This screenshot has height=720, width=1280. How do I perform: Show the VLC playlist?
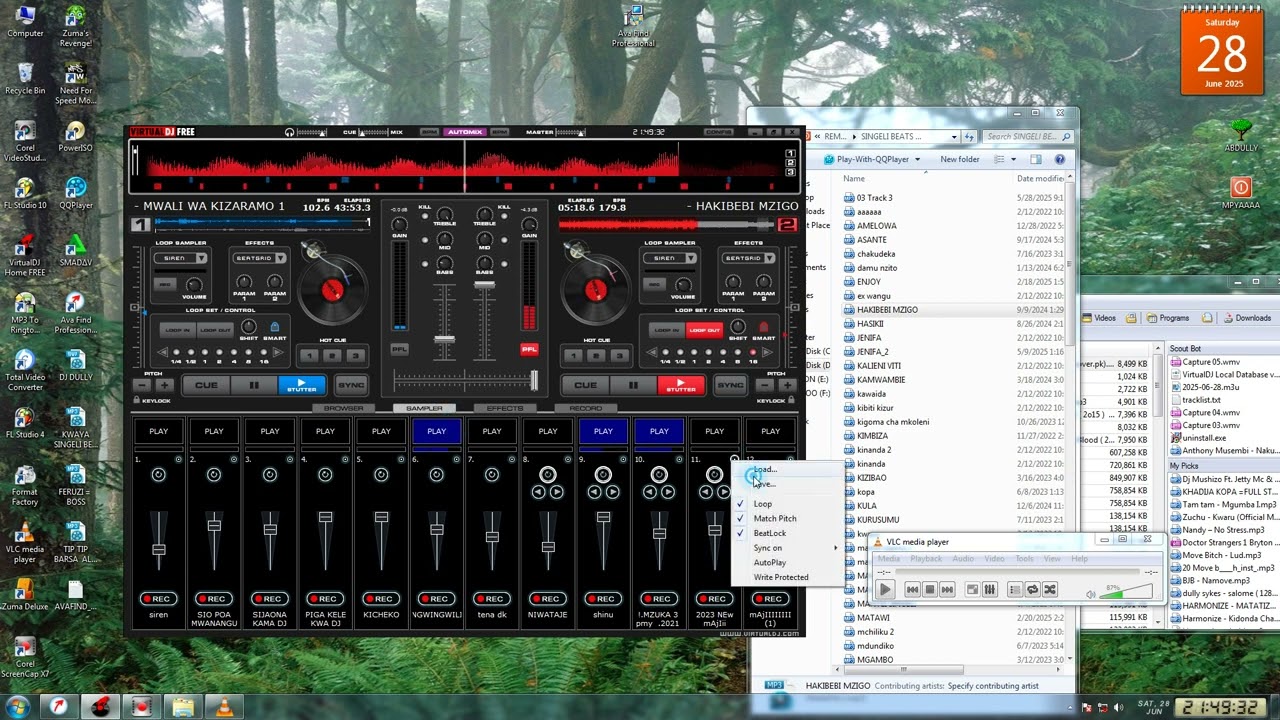1015,590
